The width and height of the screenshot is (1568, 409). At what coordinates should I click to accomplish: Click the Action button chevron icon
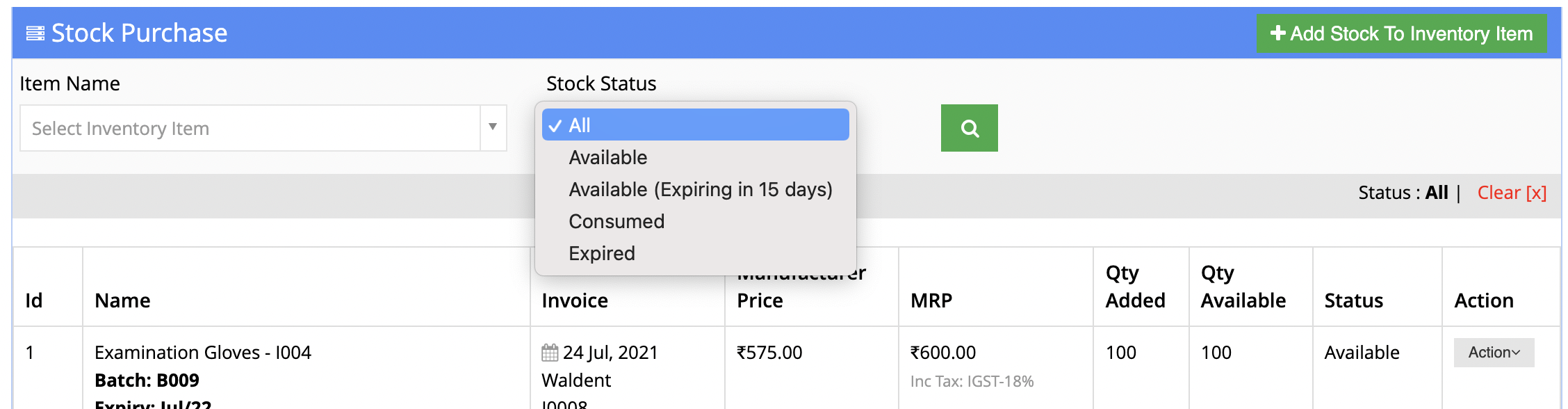[x=1517, y=353]
